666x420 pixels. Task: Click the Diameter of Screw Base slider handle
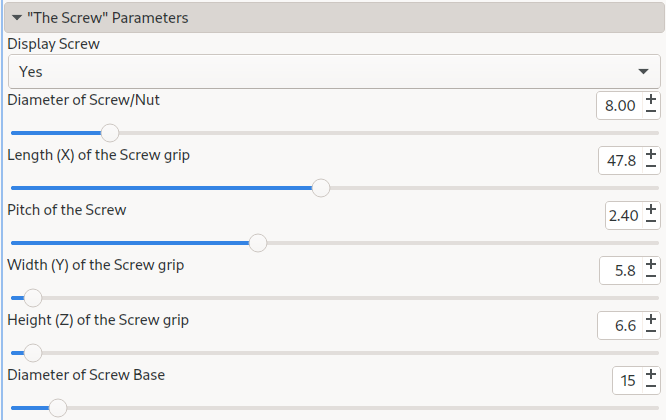tap(58, 408)
